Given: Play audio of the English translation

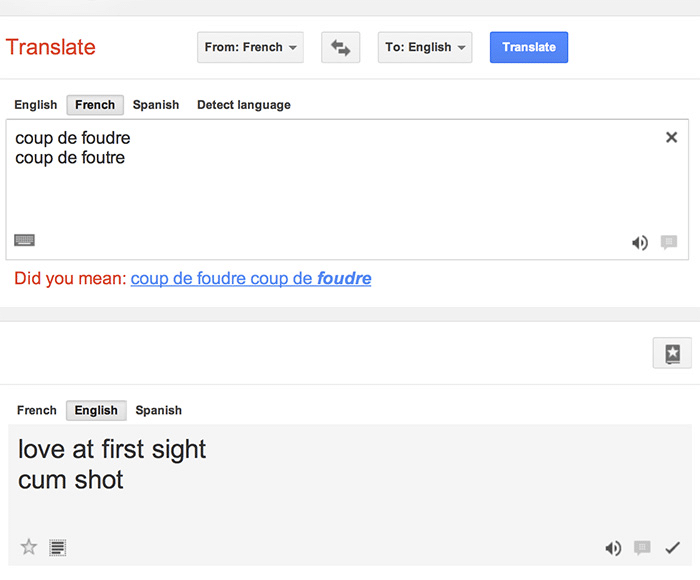Looking at the screenshot, I should 613,548.
